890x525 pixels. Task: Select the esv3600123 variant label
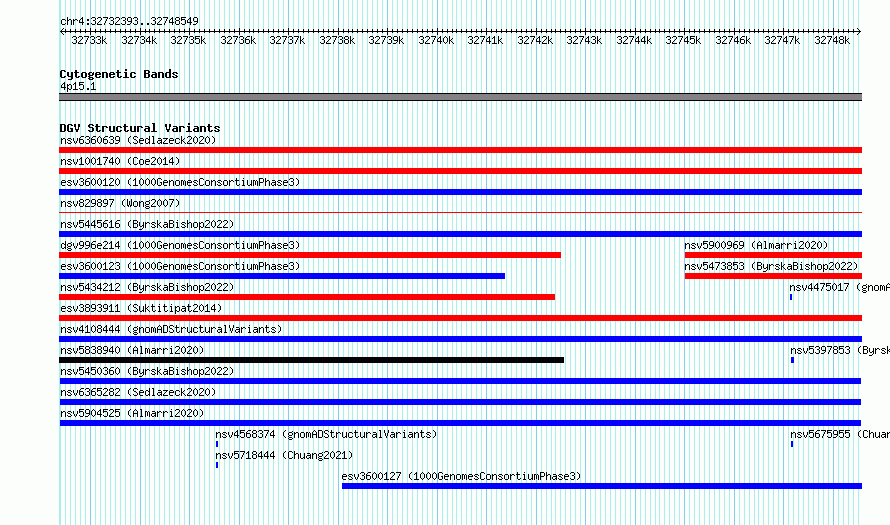[x=180, y=266]
